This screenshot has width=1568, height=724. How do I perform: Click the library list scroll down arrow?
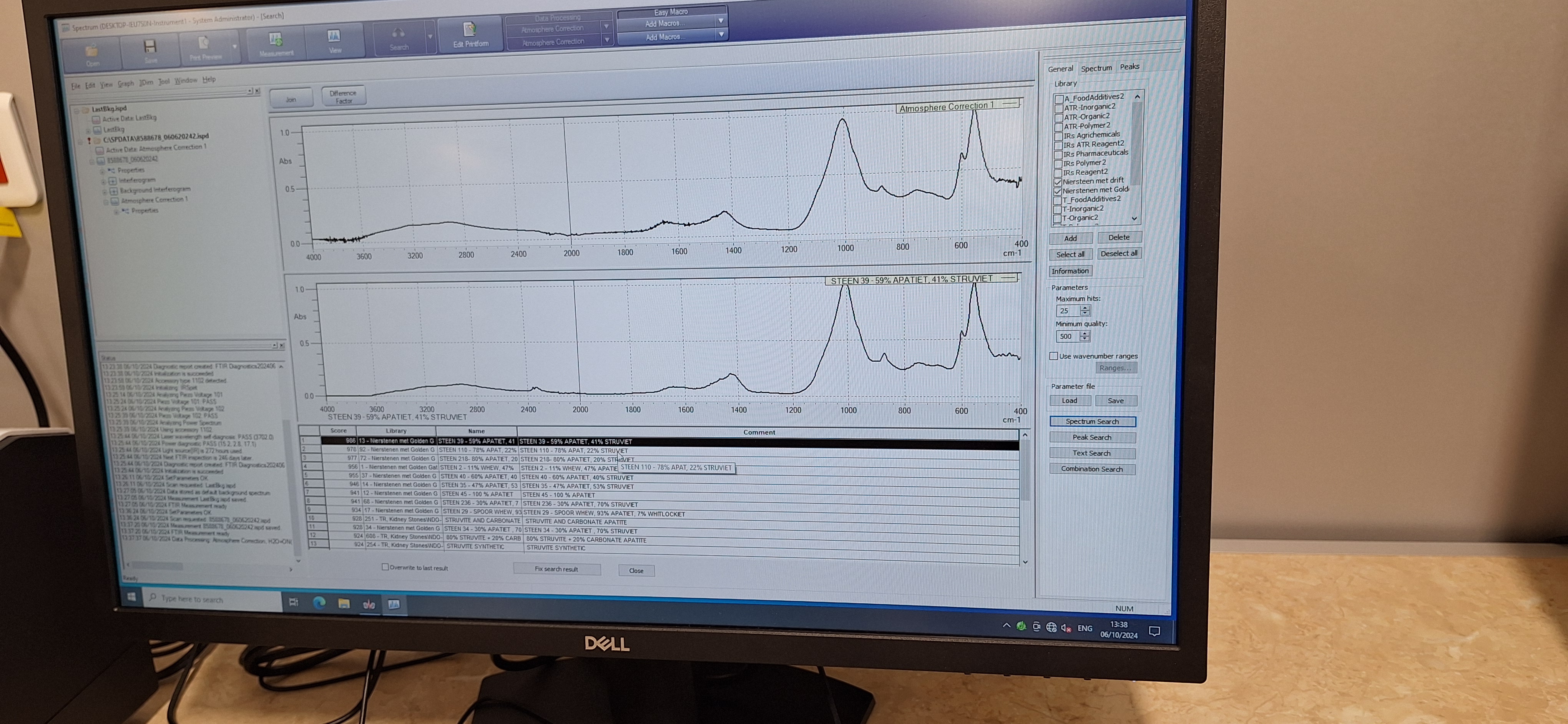coord(1134,218)
